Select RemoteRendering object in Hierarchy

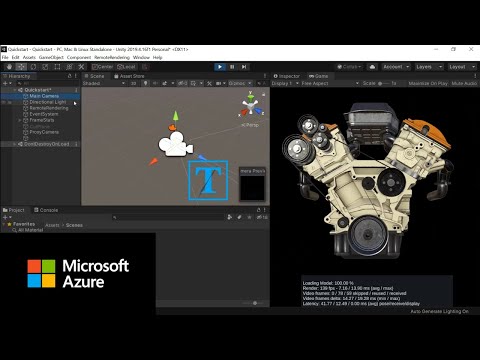tap(40, 108)
